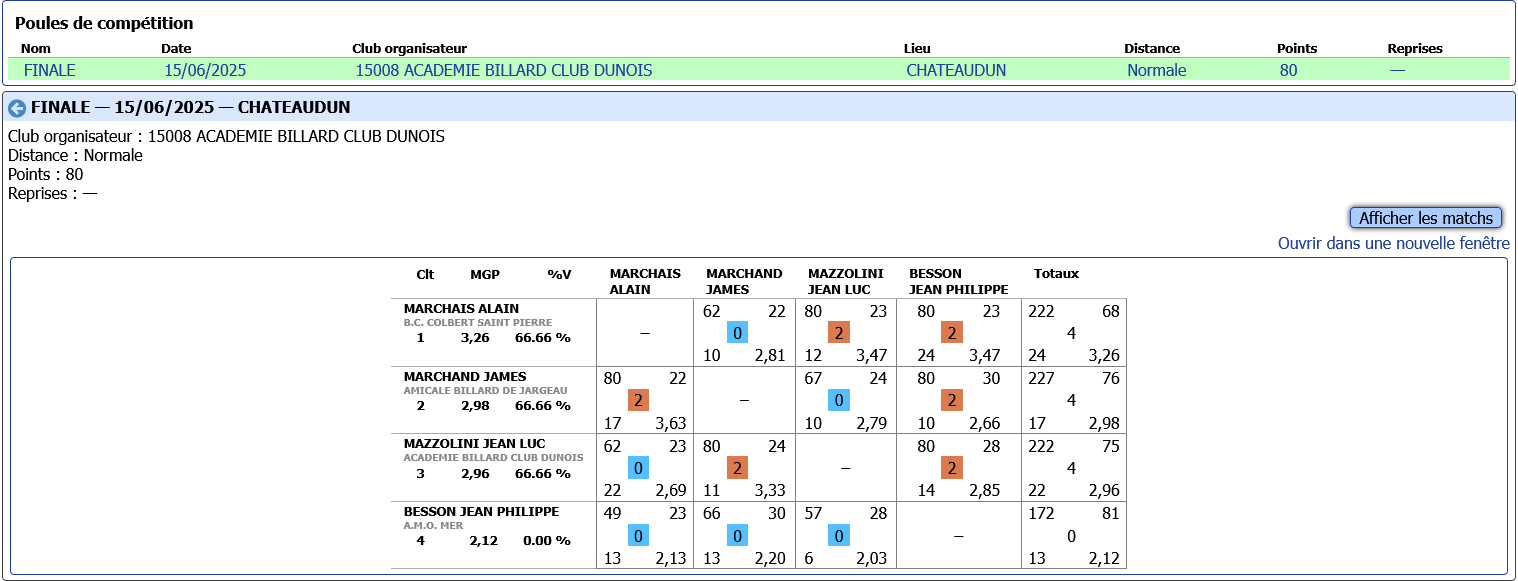Click 15008 ACADEMIE BILLARD CLUB DUNOIS in green row

click(504, 70)
